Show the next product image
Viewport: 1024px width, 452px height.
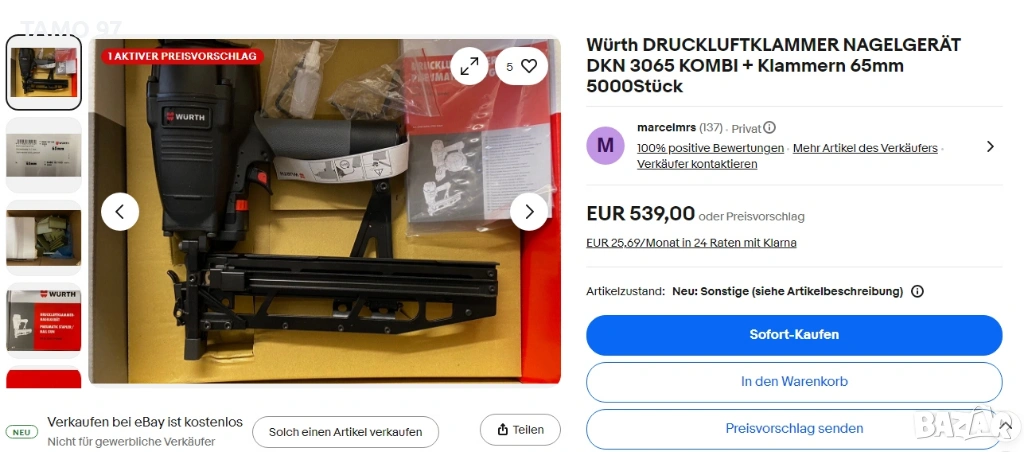point(529,212)
